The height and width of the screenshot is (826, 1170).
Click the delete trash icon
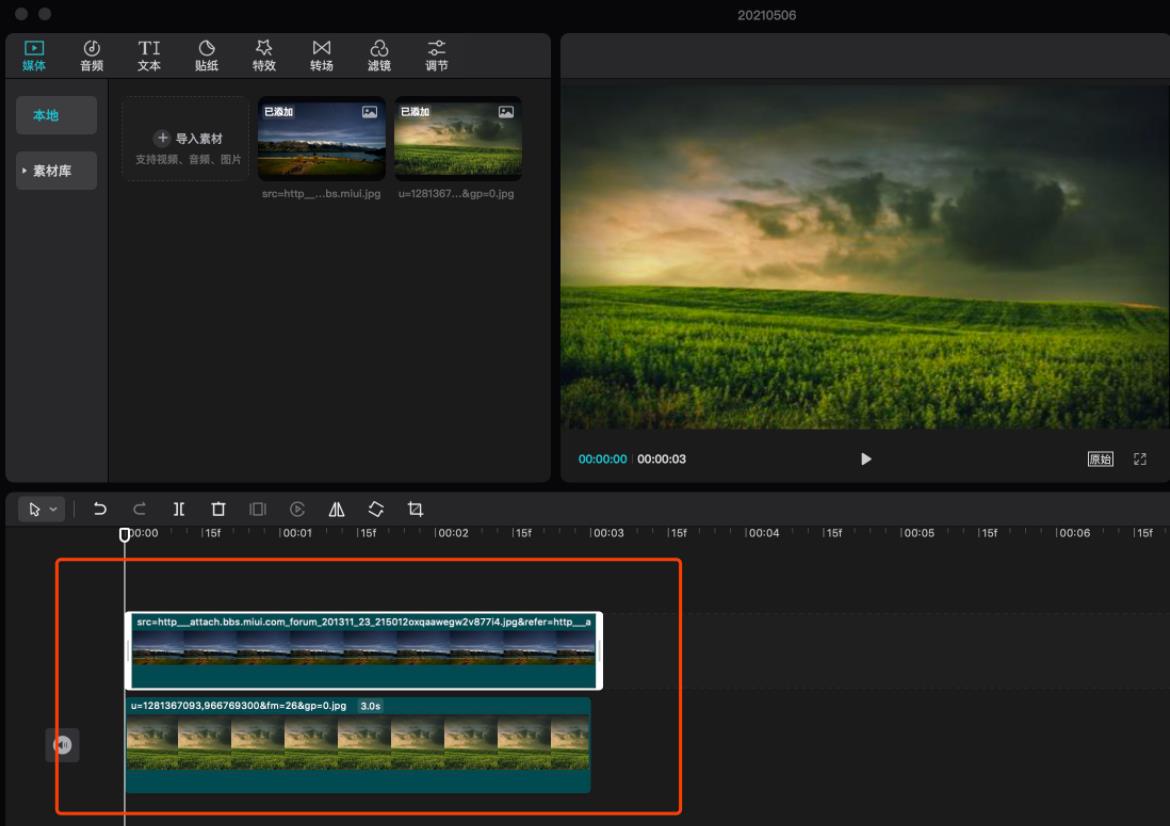coord(218,509)
